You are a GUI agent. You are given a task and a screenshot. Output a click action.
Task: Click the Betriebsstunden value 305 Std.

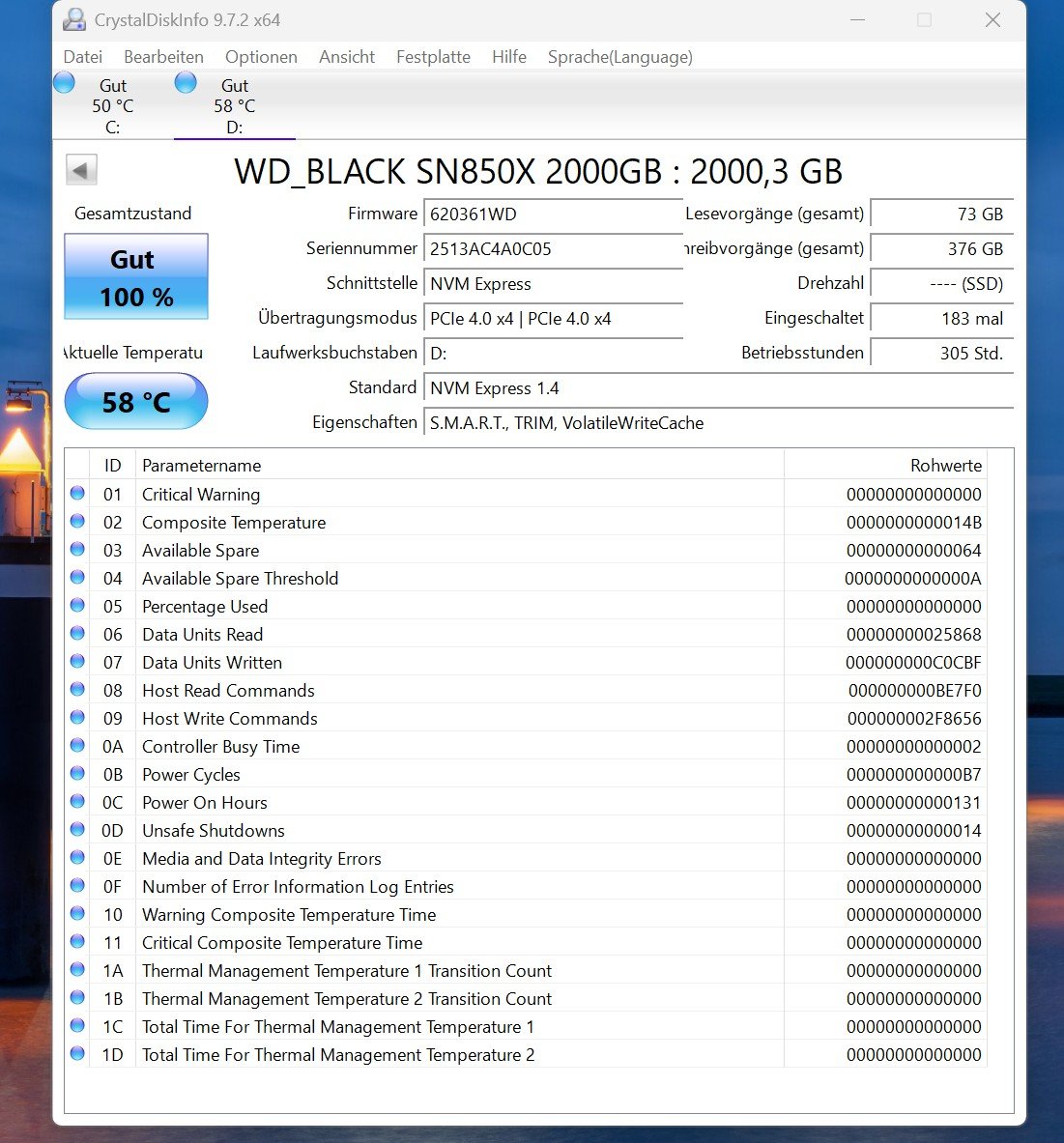pos(941,354)
